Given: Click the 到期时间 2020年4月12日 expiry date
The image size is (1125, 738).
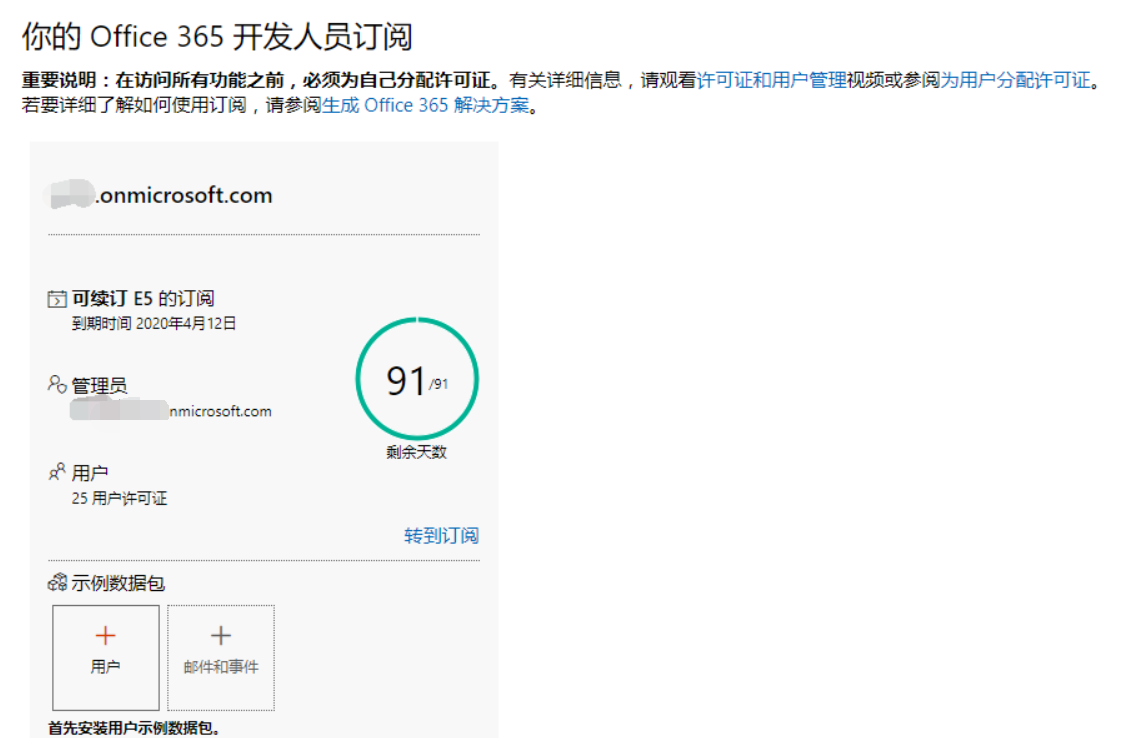Looking at the screenshot, I should click(154, 323).
